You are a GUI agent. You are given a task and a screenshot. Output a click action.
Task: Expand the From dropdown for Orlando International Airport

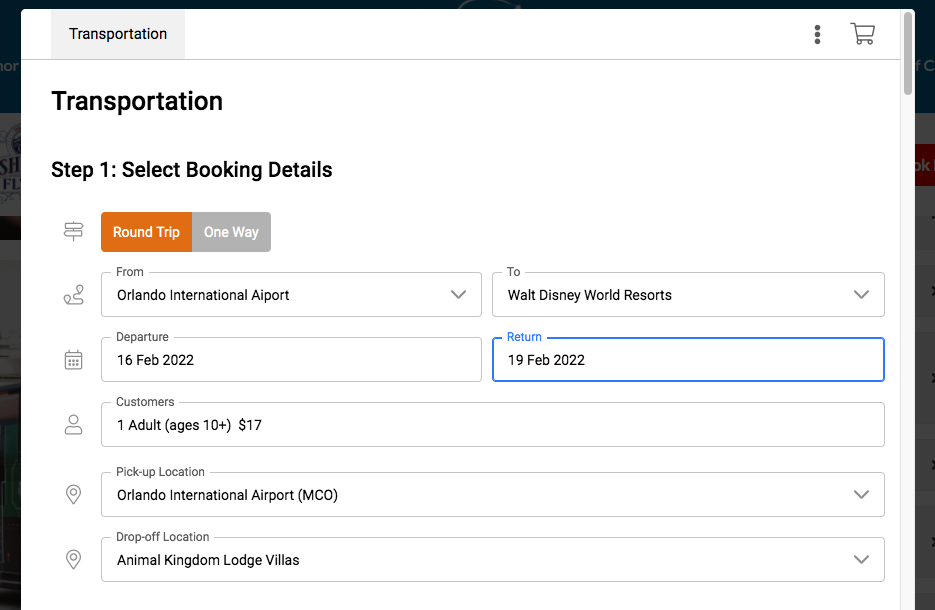tap(458, 295)
